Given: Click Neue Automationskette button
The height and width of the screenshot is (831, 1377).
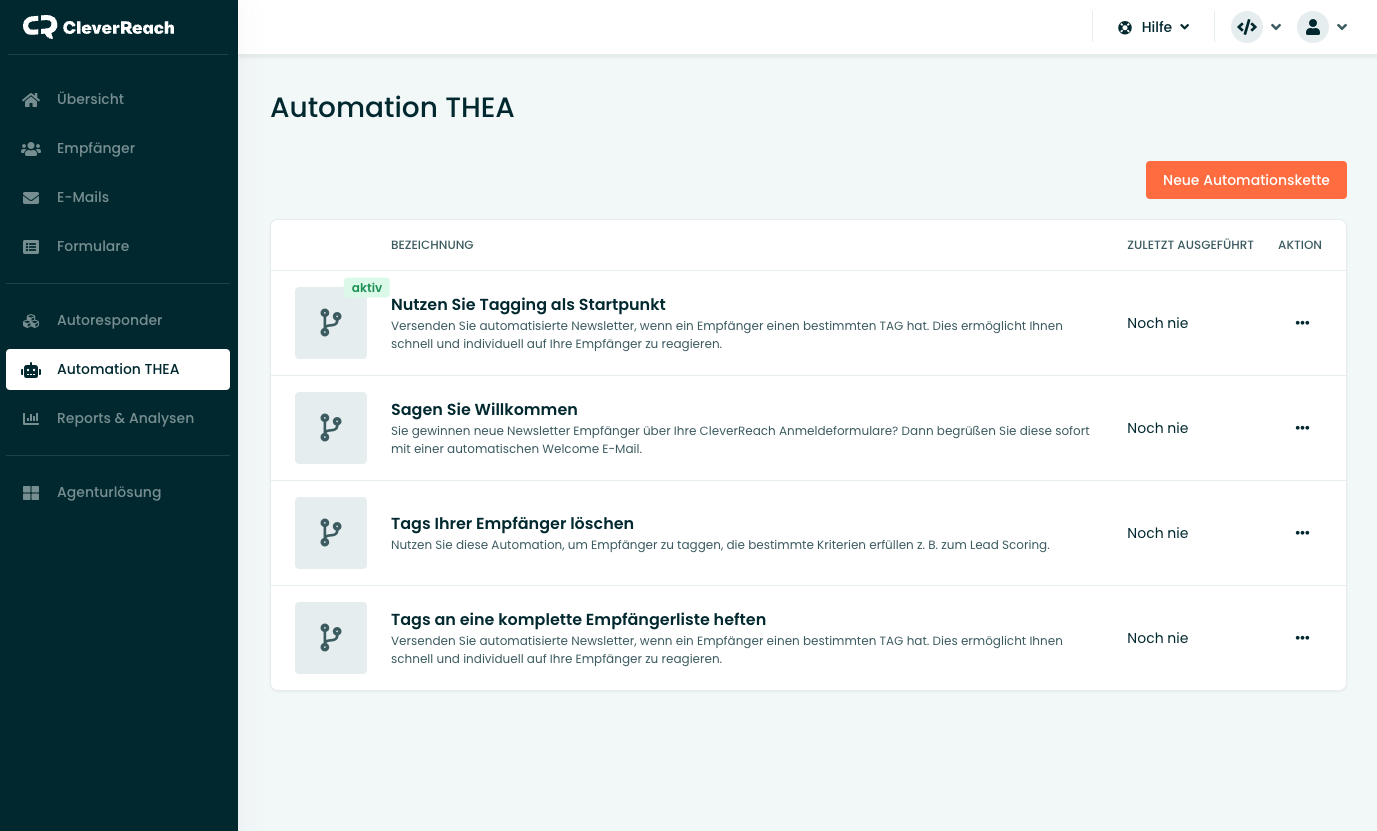Looking at the screenshot, I should pos(1246,180).
